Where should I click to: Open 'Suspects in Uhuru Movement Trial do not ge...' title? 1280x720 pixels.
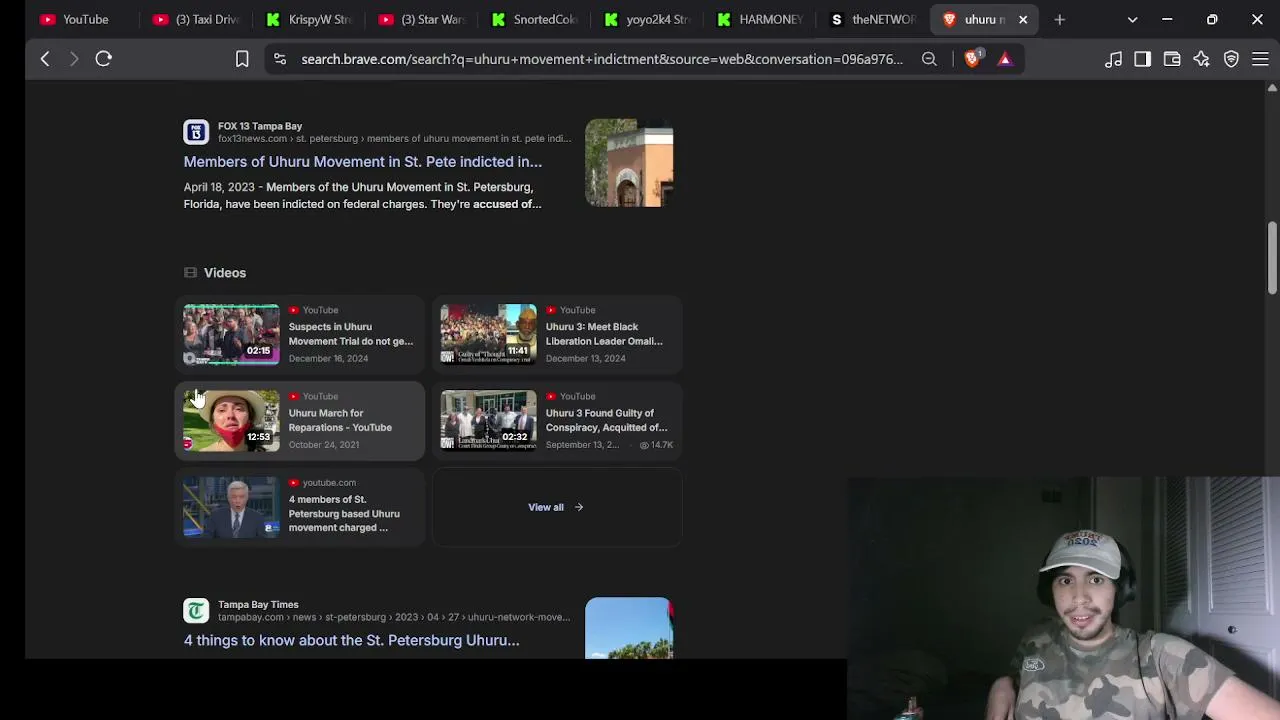[351, 334]
